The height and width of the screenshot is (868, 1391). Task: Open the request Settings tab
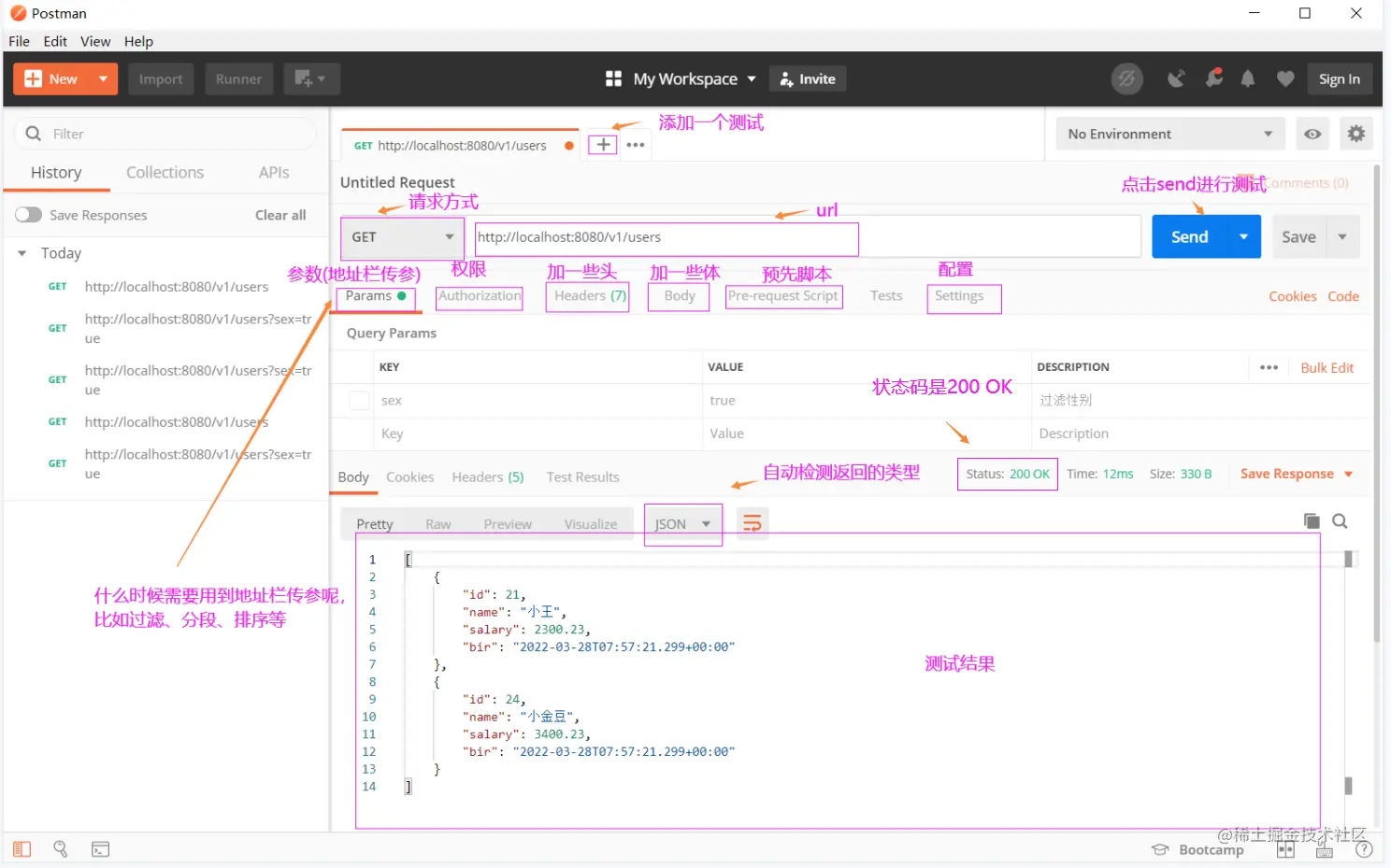tap(959, 296)
